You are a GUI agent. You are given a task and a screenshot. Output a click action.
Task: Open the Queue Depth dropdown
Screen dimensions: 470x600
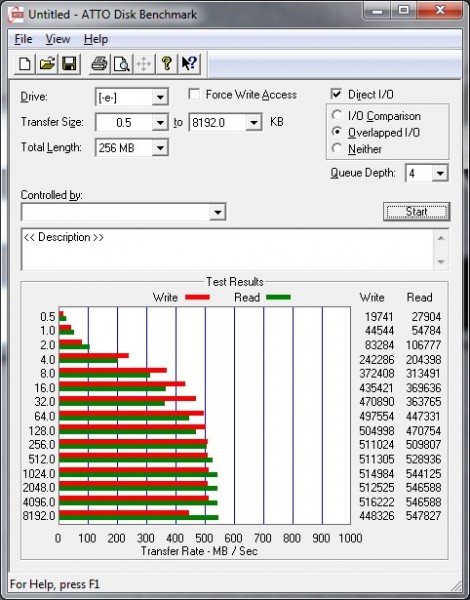click(x=440, y=174)
